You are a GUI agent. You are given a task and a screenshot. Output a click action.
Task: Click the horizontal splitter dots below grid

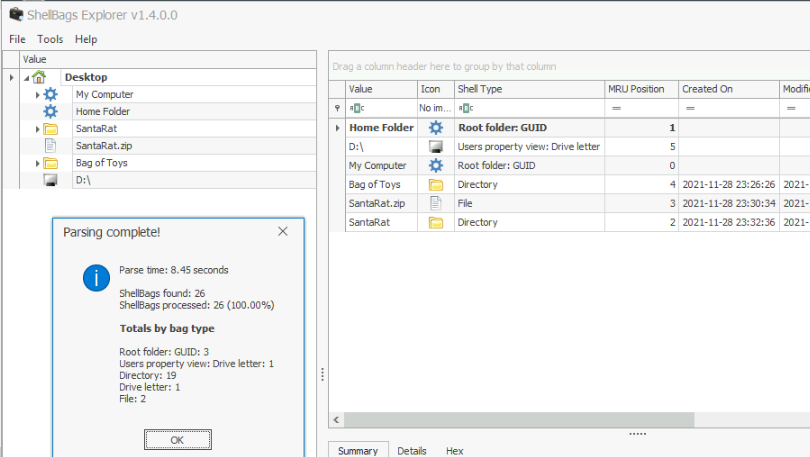click(x=637, y=434)
